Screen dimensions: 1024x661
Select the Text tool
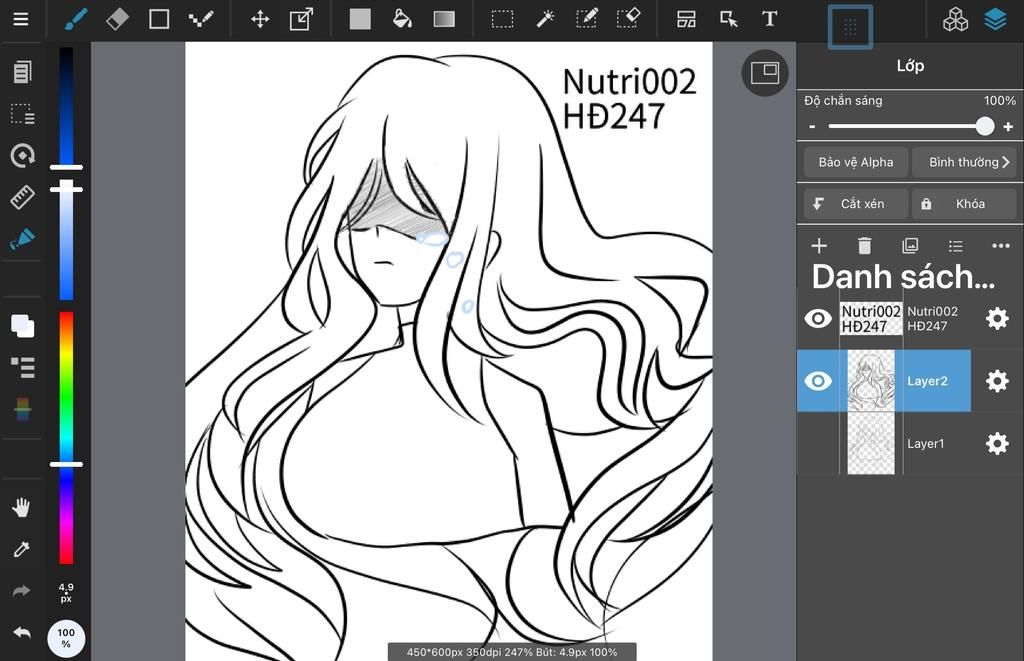[769, 19]
